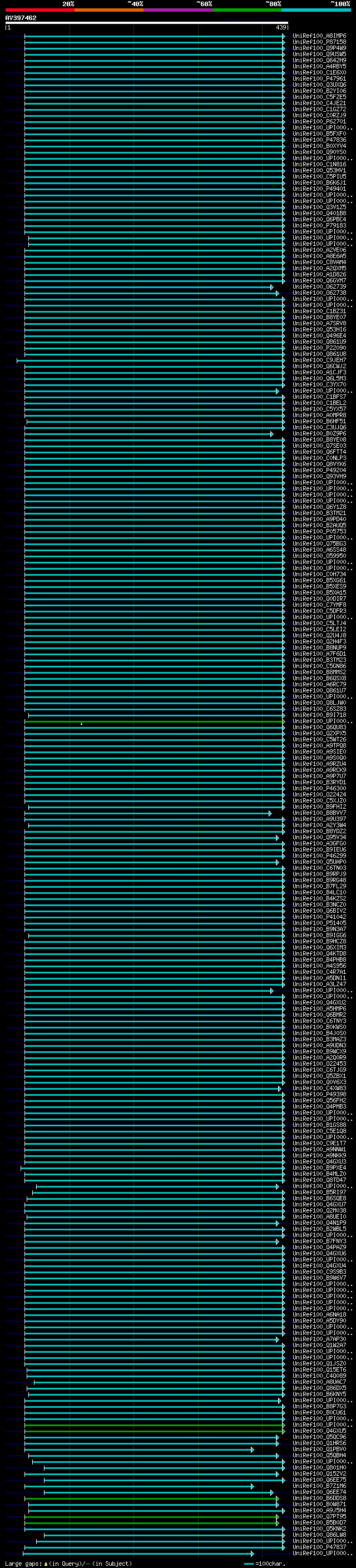The width and height of the screenshot is (356, 1568).
Task: Click hit label UniRef100_P62701
Action: coord(319,122)
